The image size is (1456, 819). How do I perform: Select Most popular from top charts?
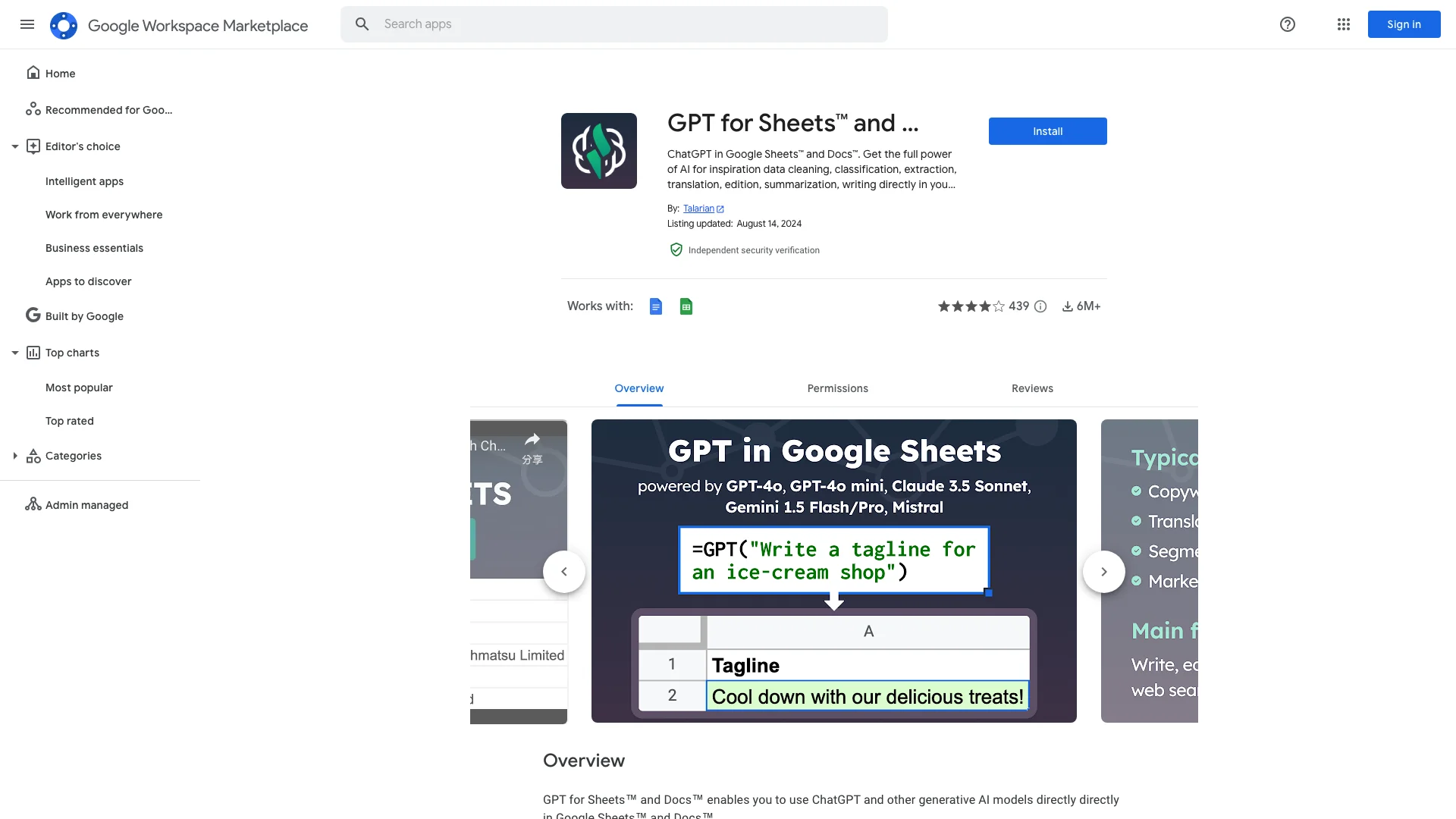pos(79,387)
